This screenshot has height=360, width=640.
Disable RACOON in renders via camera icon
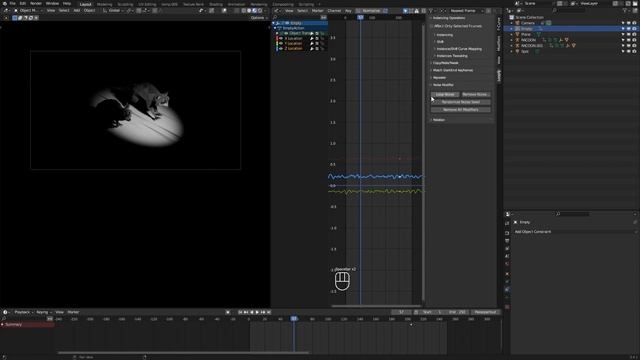click(x=634, y=40)
